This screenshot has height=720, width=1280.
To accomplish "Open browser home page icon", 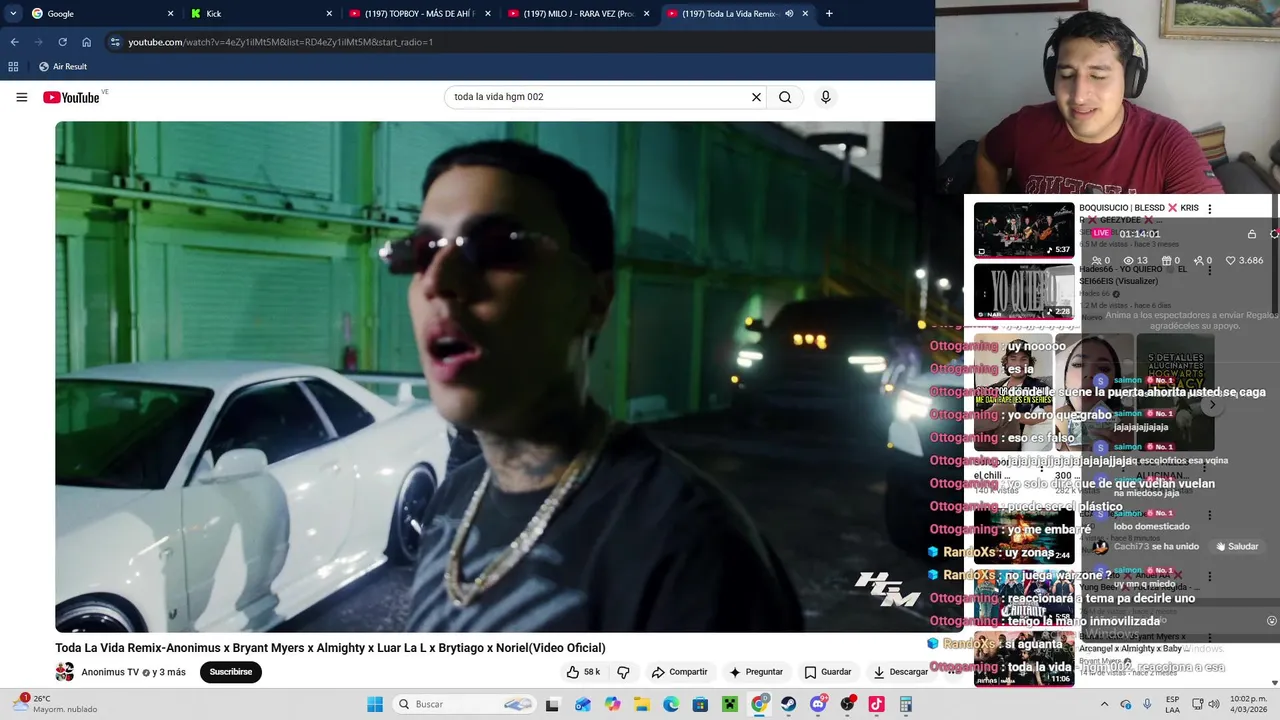I will tap(86, 42).
